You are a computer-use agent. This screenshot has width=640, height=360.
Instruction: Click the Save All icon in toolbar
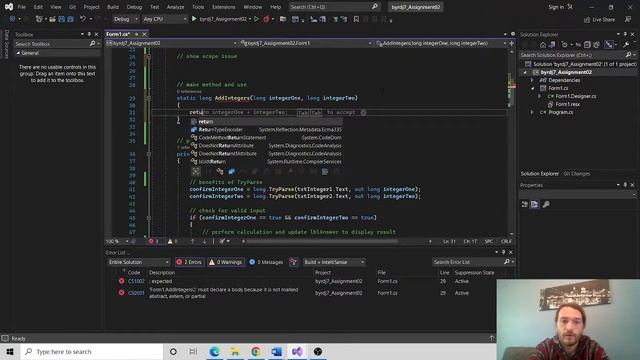coord(70,19)
